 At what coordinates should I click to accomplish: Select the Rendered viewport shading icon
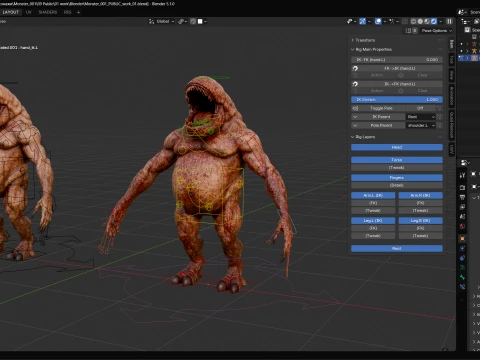[x=434, y=21]
